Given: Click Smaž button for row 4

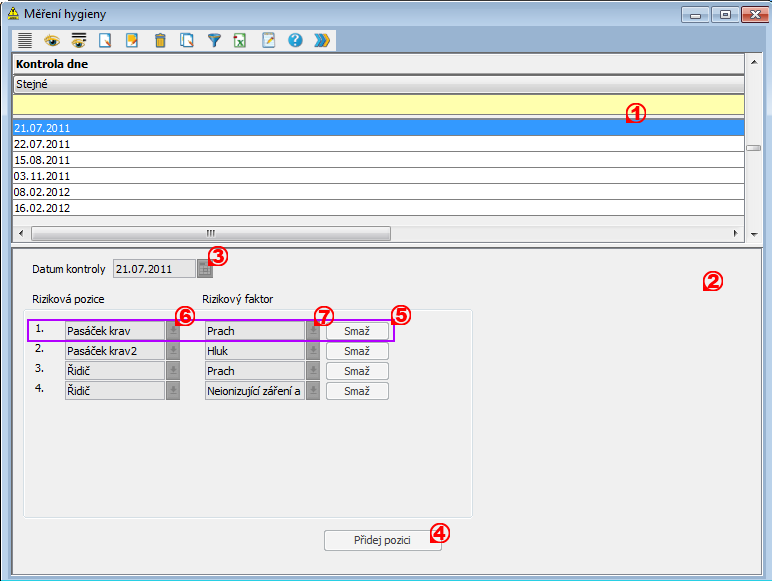Looking at the screenshot, I should [x=357, y=391].
